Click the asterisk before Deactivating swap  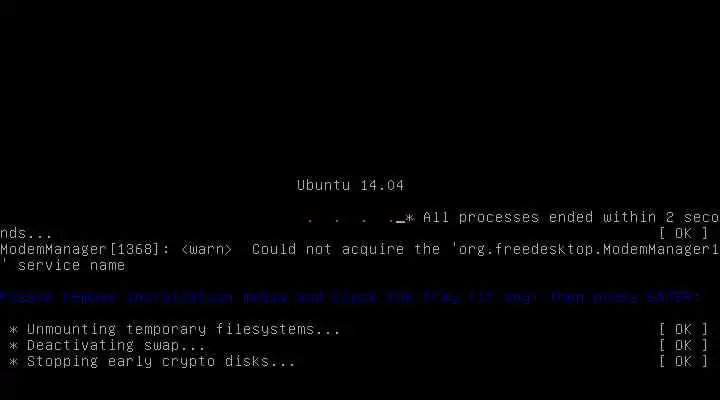pos(14,346)
